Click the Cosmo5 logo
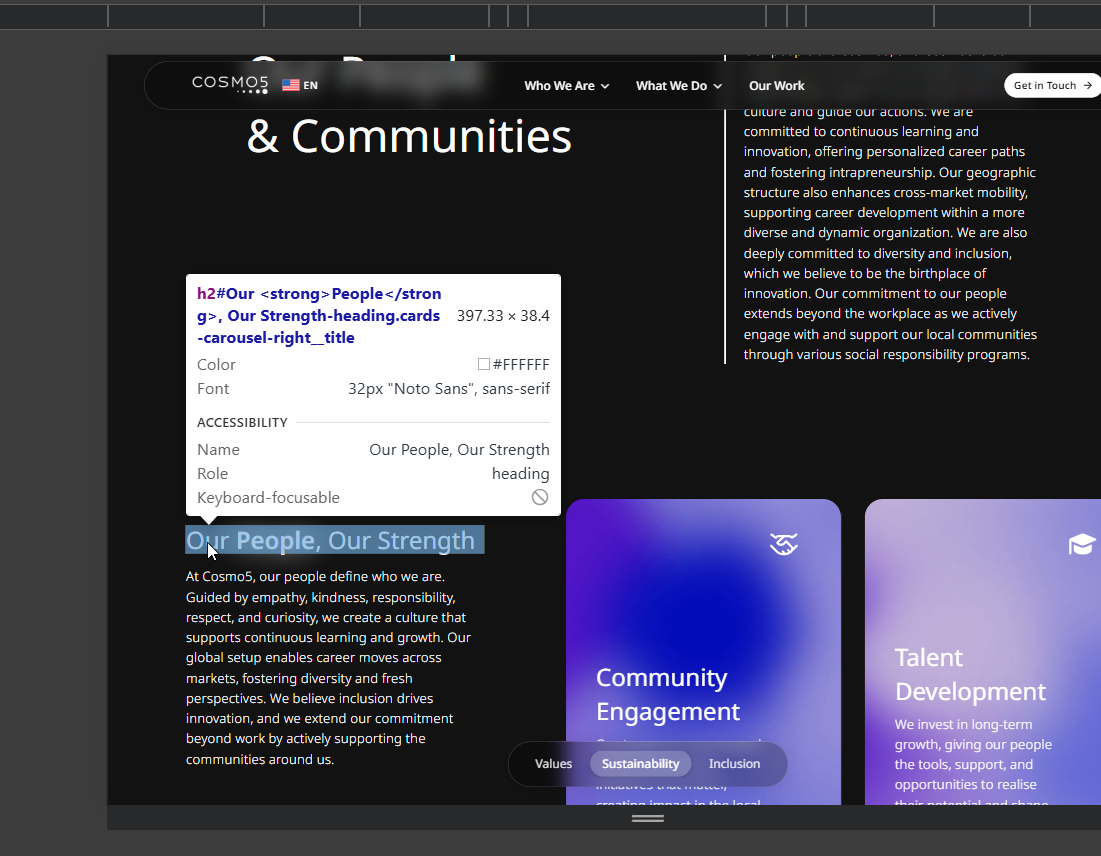 [x=230, y=84]
